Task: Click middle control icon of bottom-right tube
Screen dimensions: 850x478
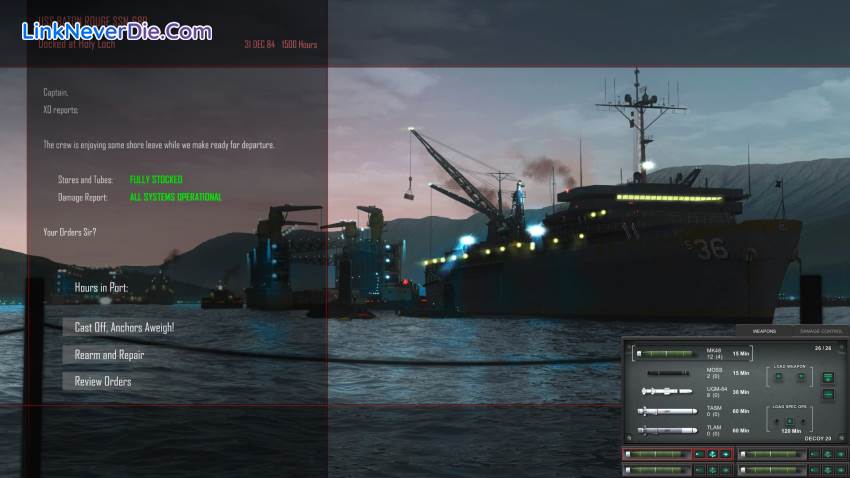Action: coord(827,469)
